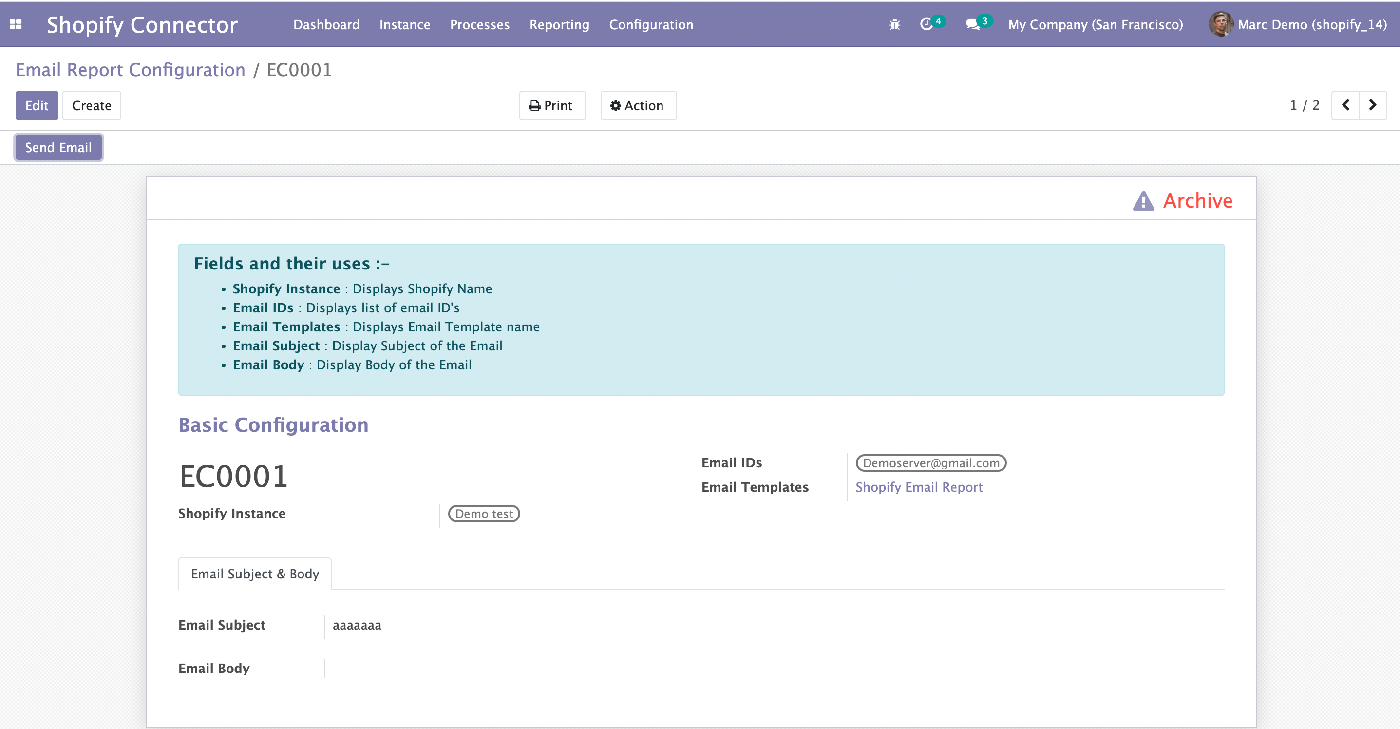The width and height of the screenshot is (1400, 729).
Task: Open the Reporting menu
Action: pos(559,24)
